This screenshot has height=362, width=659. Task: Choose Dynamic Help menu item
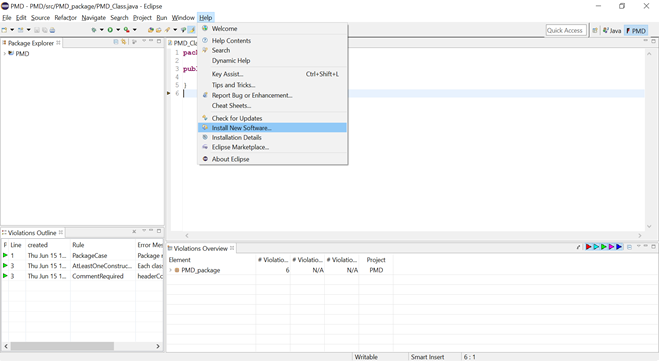[x=272, y=61]
